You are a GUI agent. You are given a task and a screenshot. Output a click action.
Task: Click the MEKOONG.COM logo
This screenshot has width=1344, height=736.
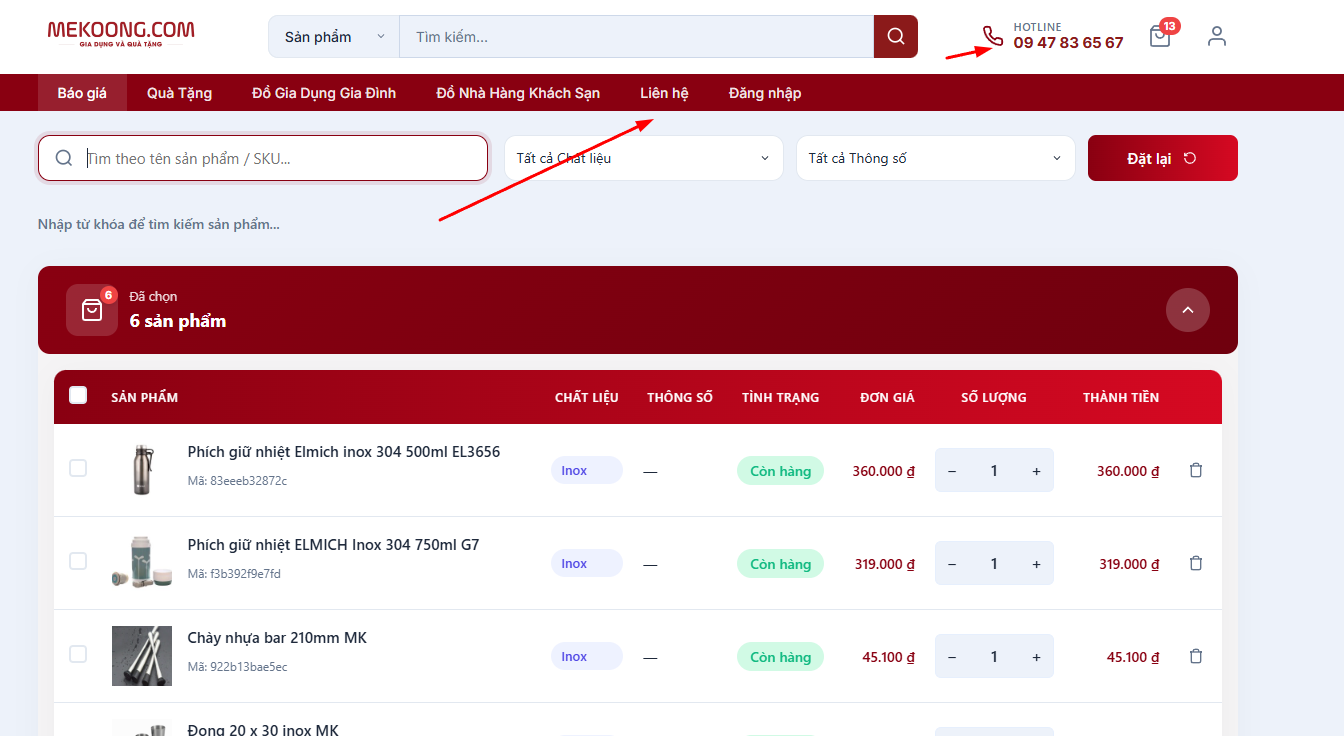click(x=121, y=34)
